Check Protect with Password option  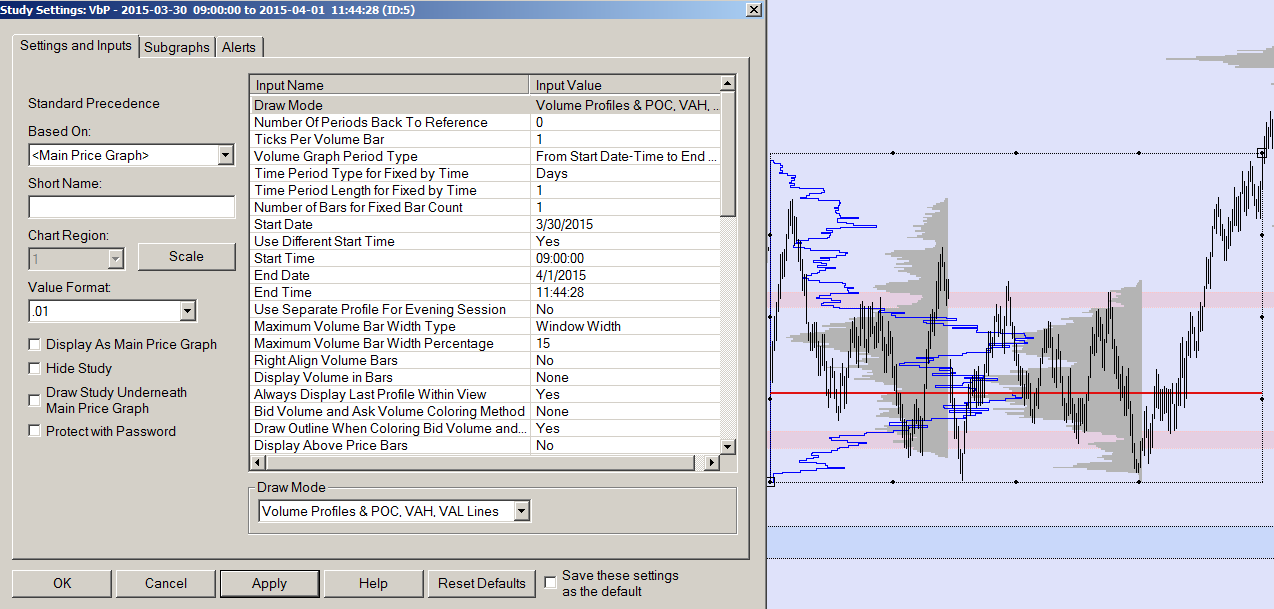35,431
